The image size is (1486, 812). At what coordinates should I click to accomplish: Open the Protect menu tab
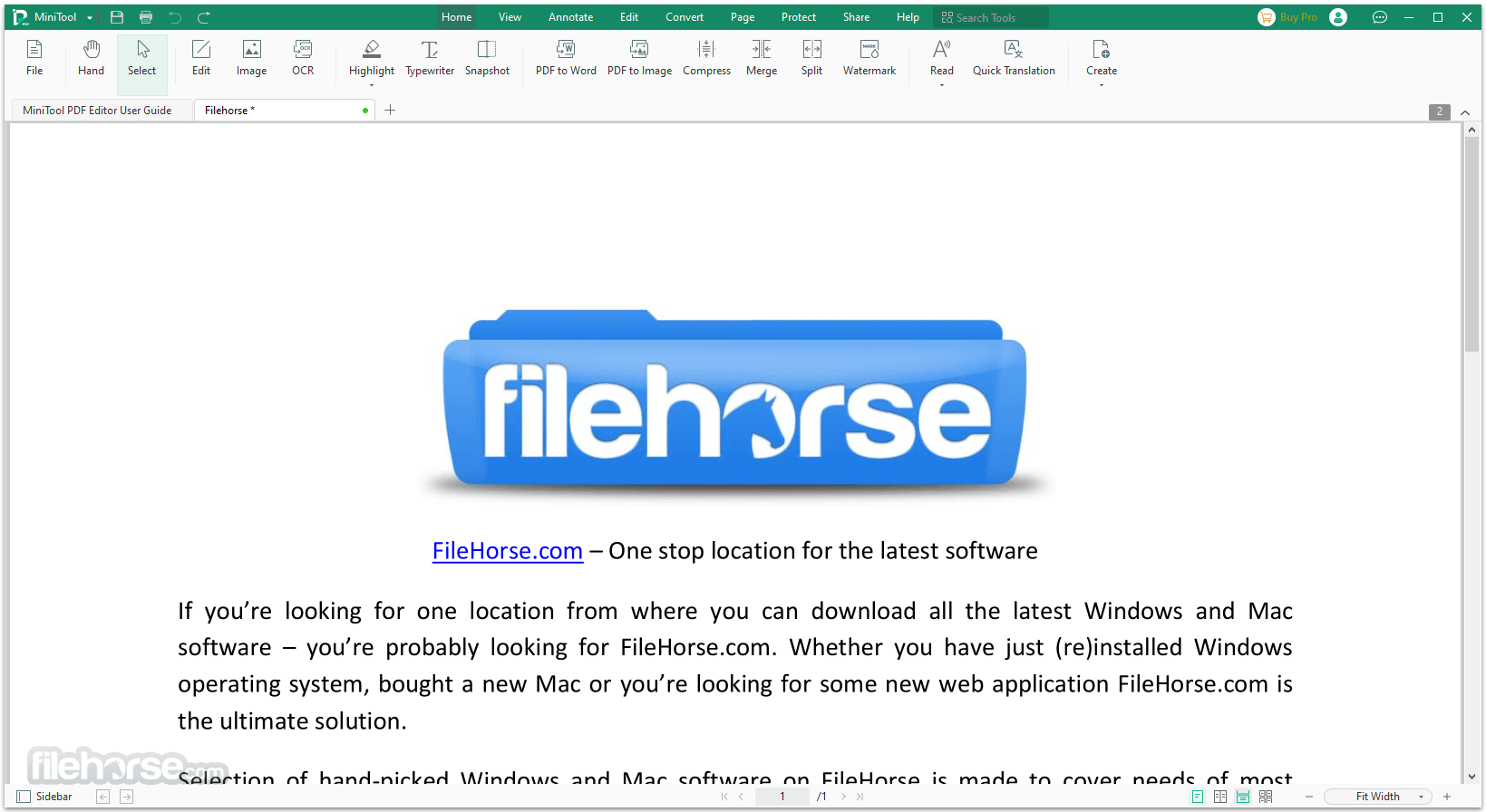coord(799,17)
